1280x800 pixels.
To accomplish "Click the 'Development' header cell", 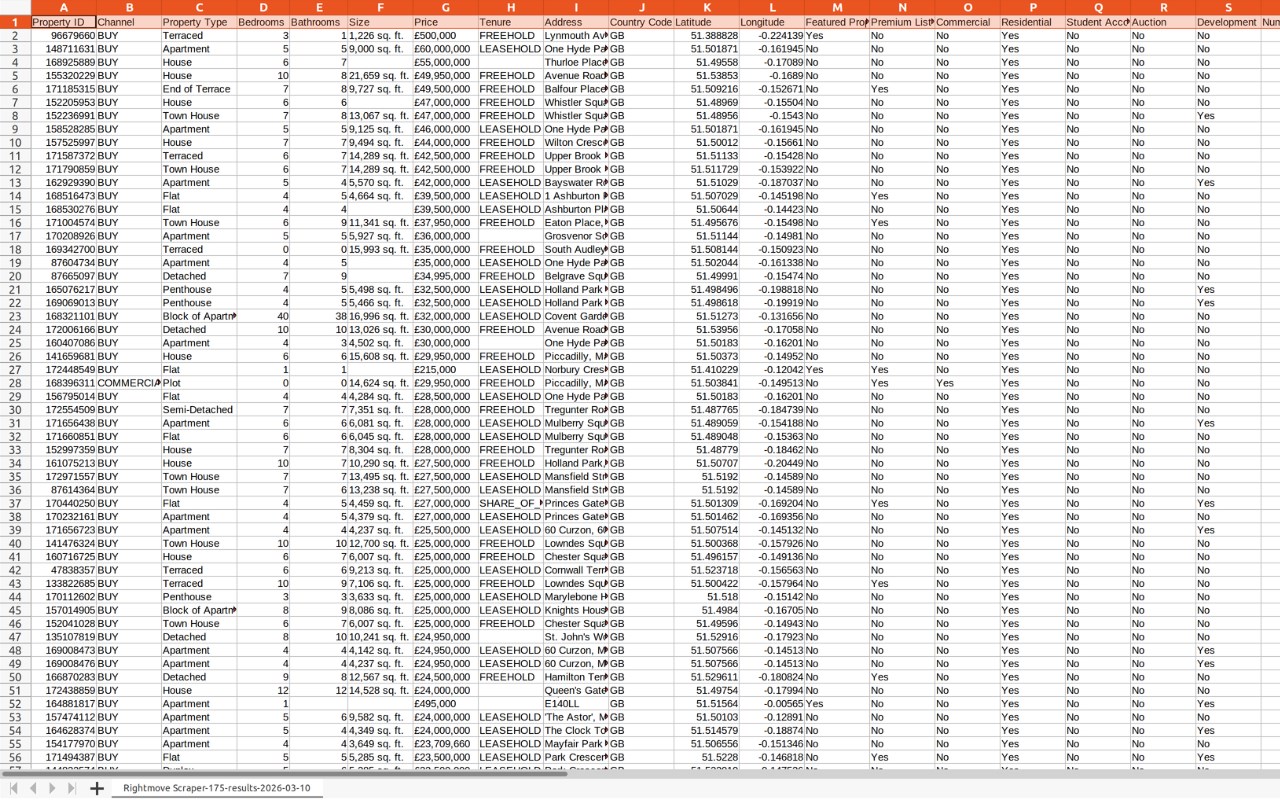I will coord(1228,22).
